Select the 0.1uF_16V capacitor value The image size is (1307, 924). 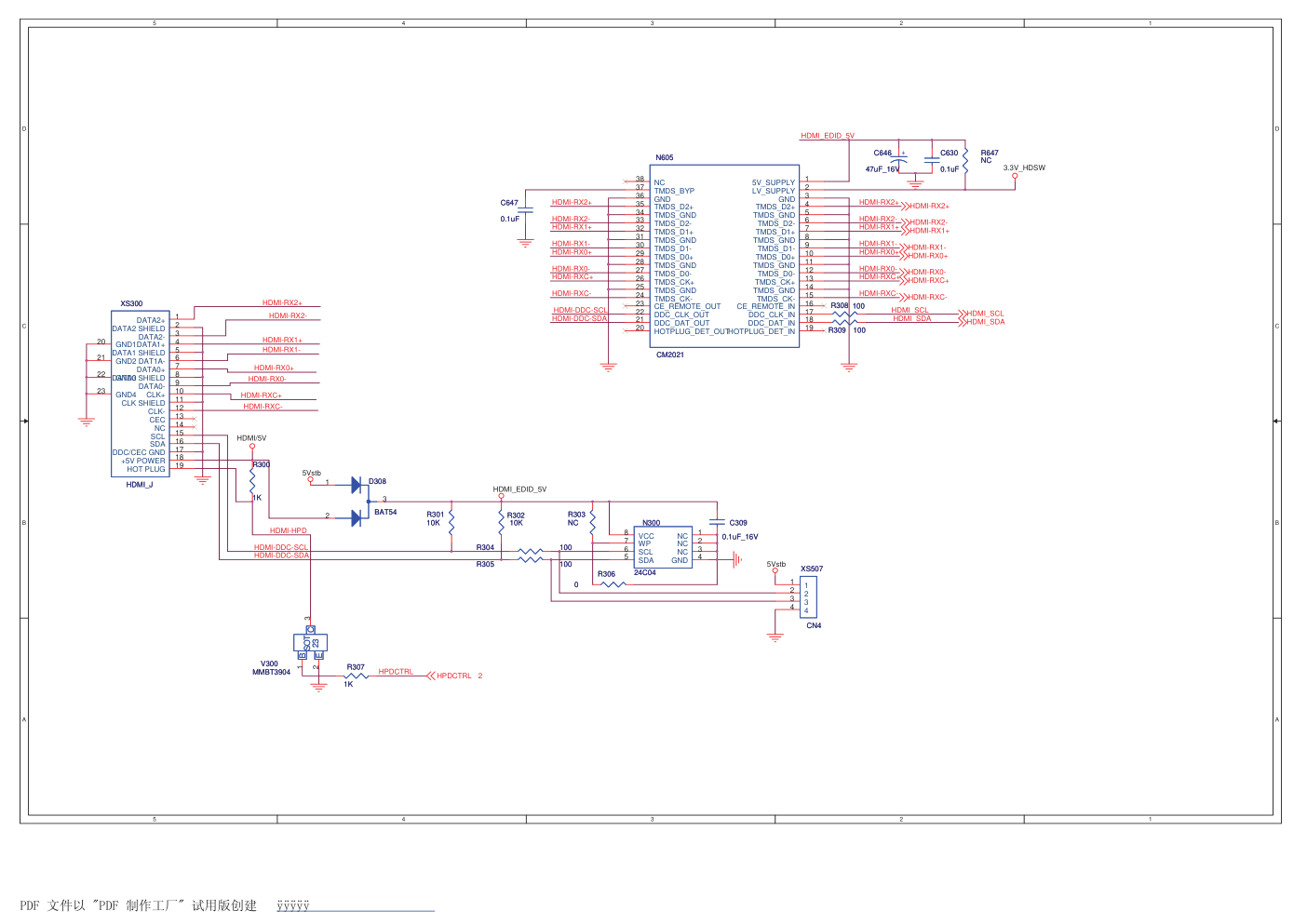tap(740, 537)
